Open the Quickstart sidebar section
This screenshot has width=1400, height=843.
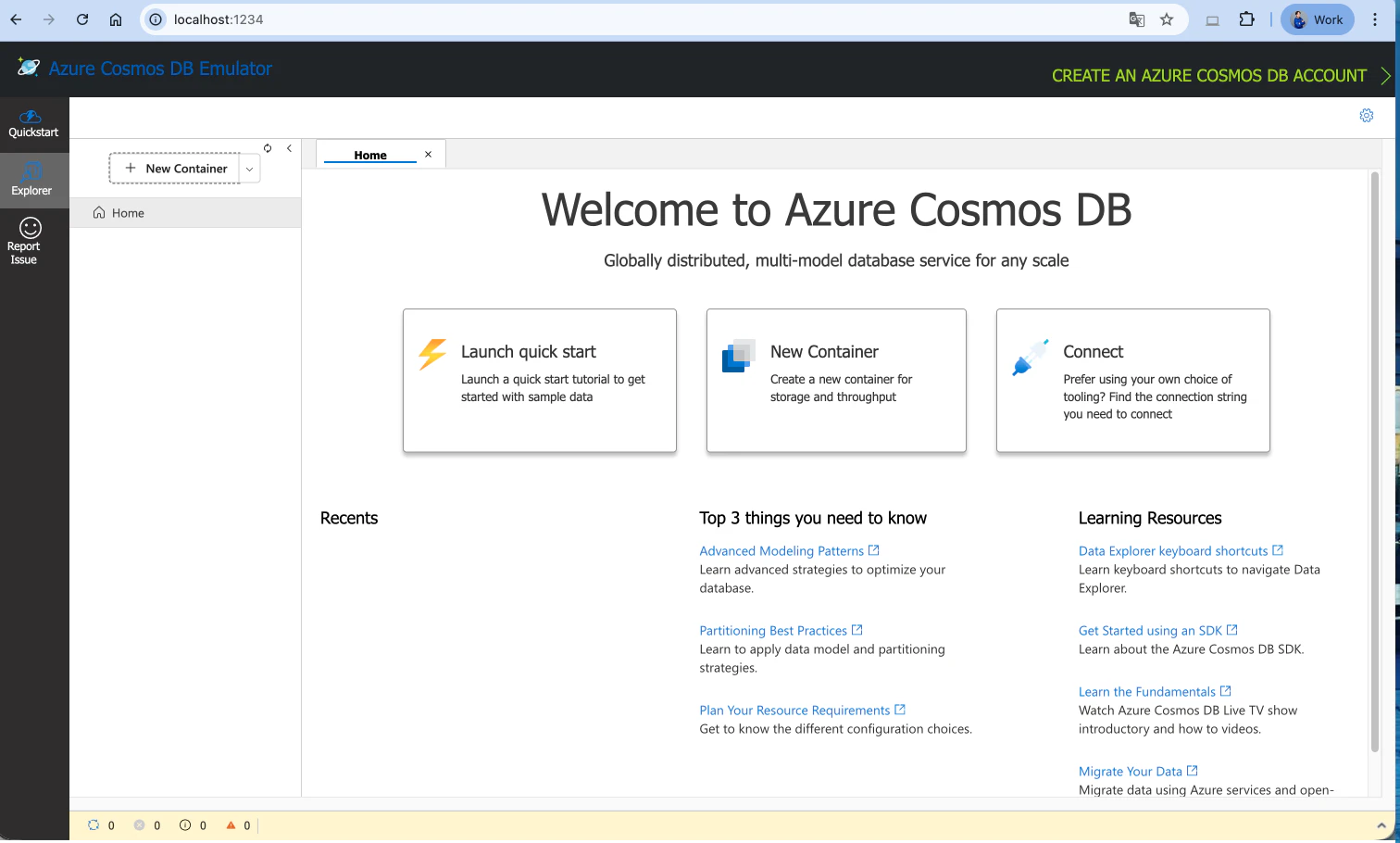(33, 124)
